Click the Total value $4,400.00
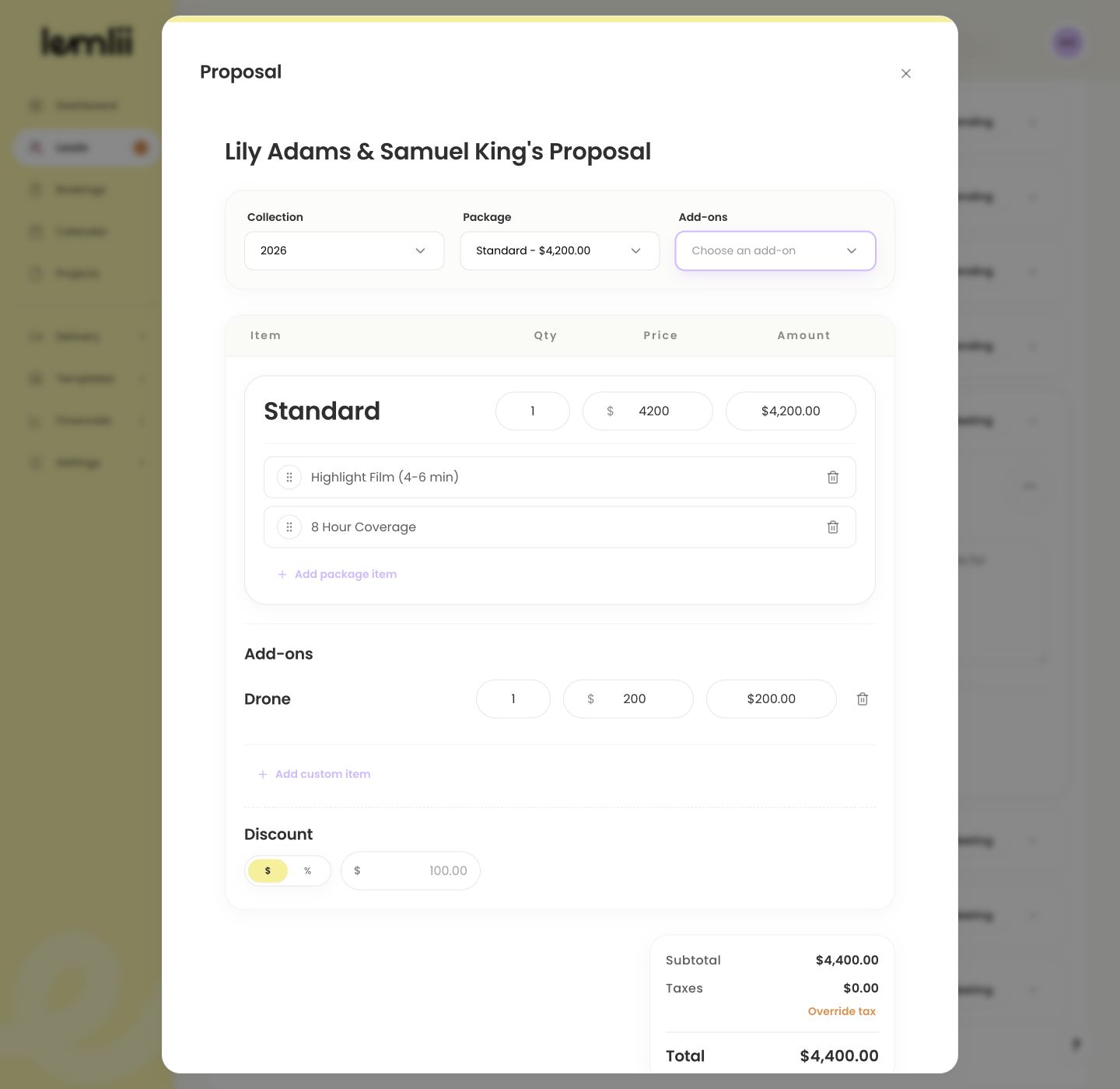Screen dimensions: 1120x1089 (839, 1056)
